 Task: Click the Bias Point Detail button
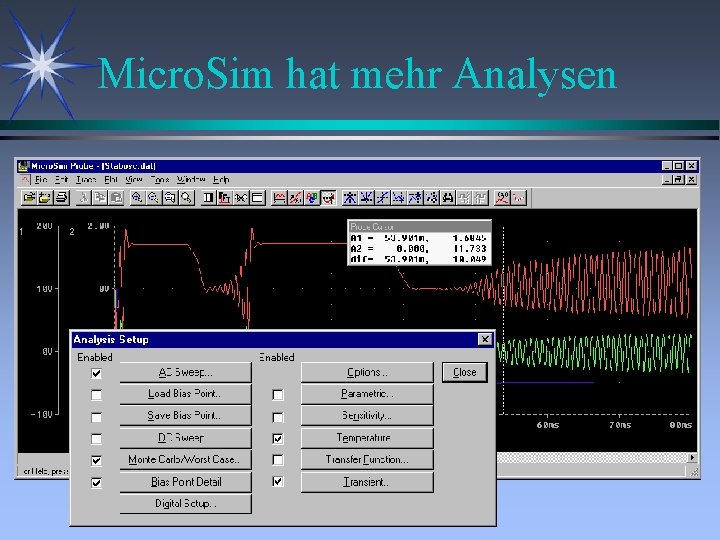click(186, 482)
